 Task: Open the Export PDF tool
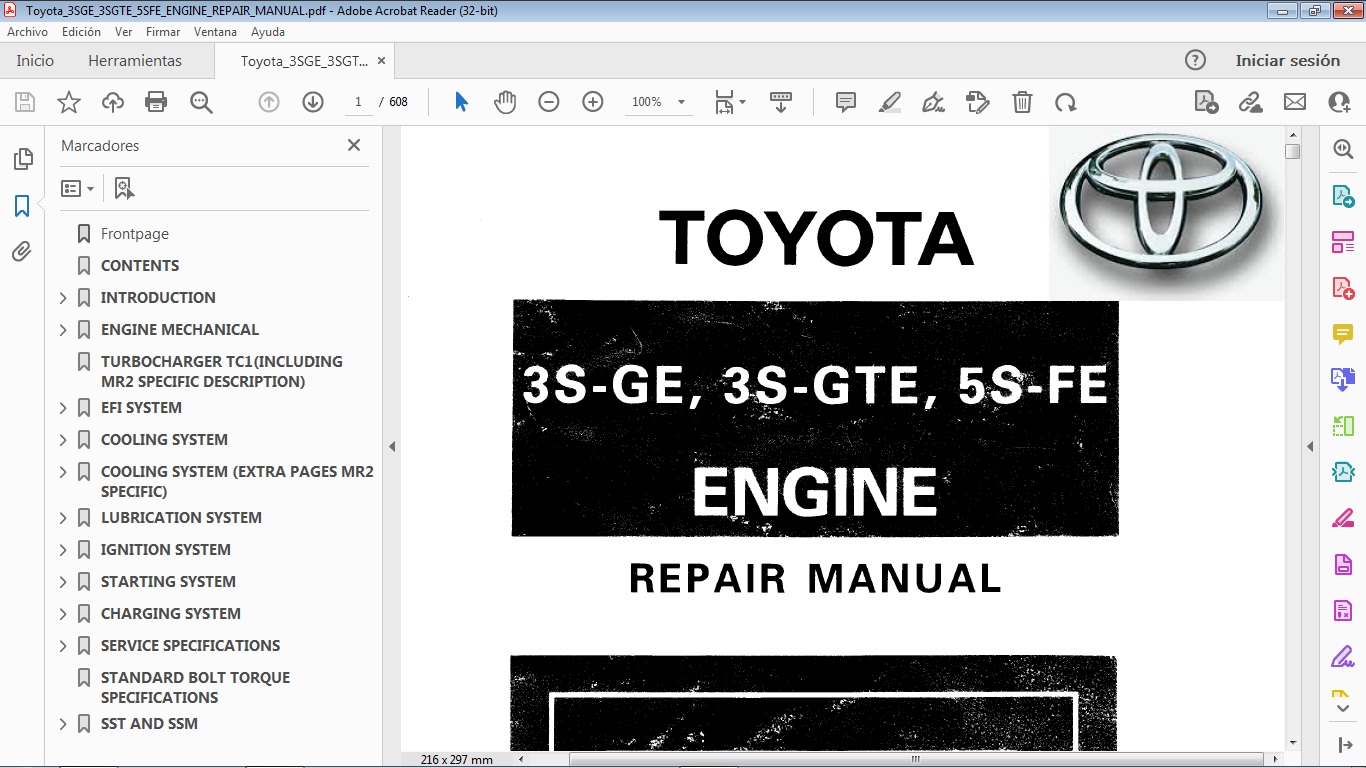pos(1343,195)
